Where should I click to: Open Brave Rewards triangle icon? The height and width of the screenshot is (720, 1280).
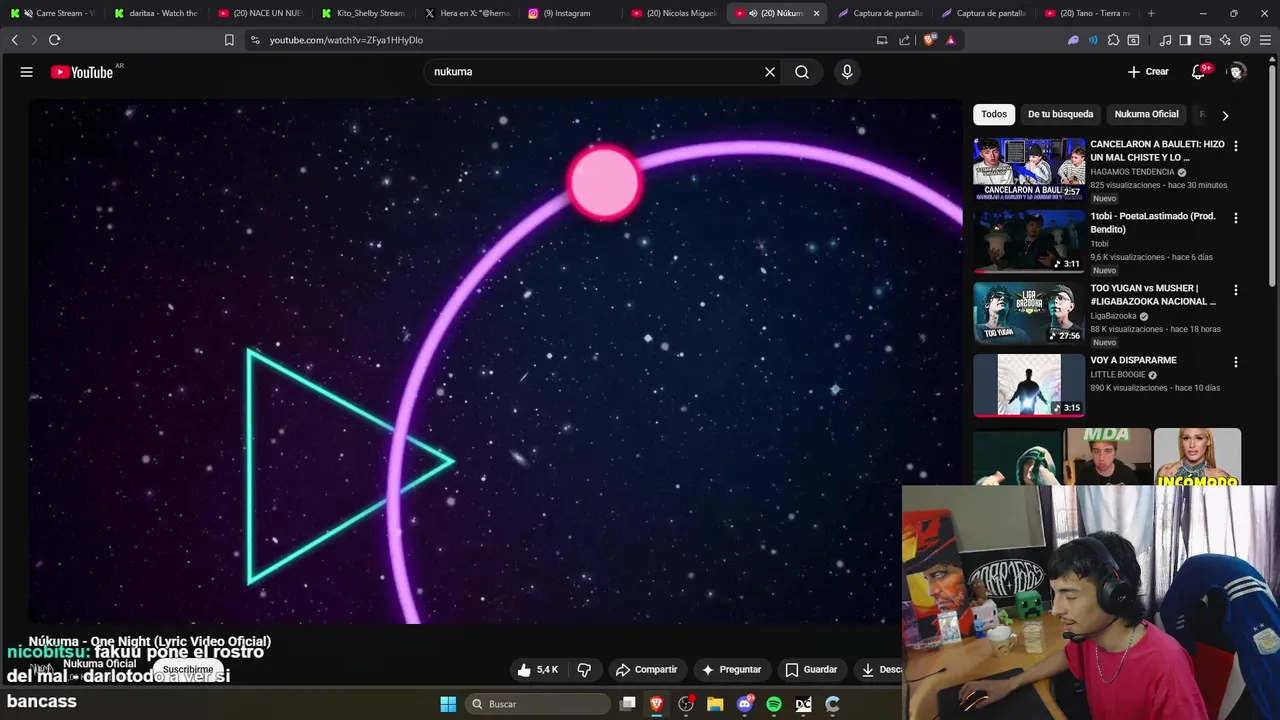point(950,40)
